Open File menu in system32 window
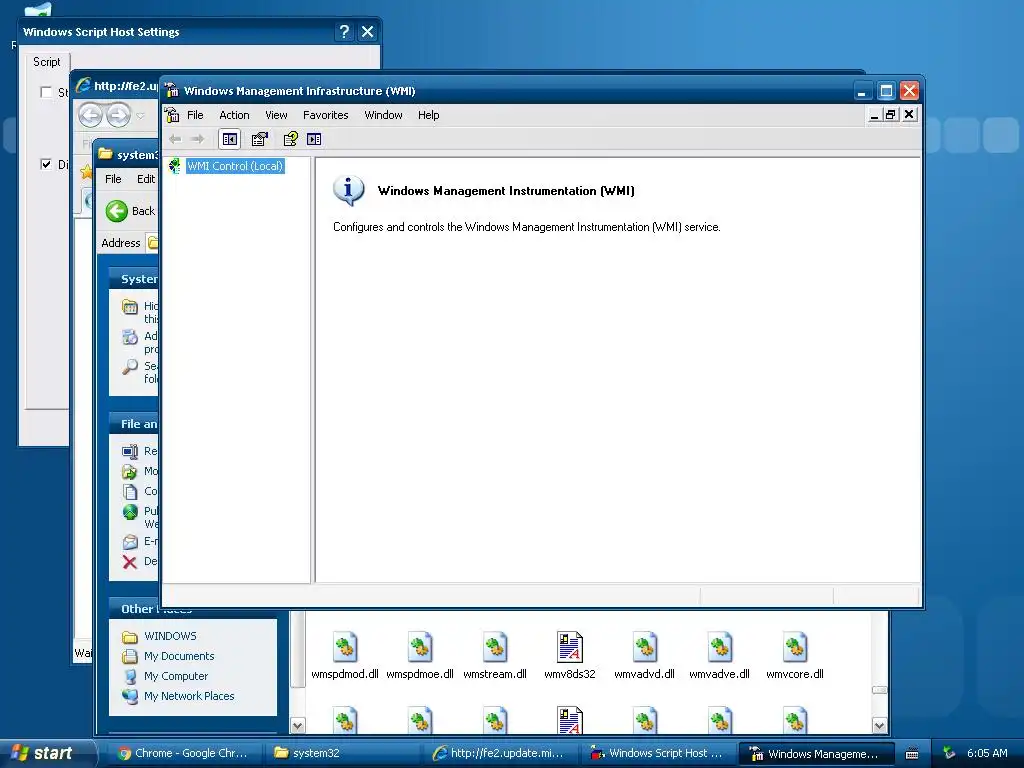The image size is (1024, 768). (x=113, y=179)
